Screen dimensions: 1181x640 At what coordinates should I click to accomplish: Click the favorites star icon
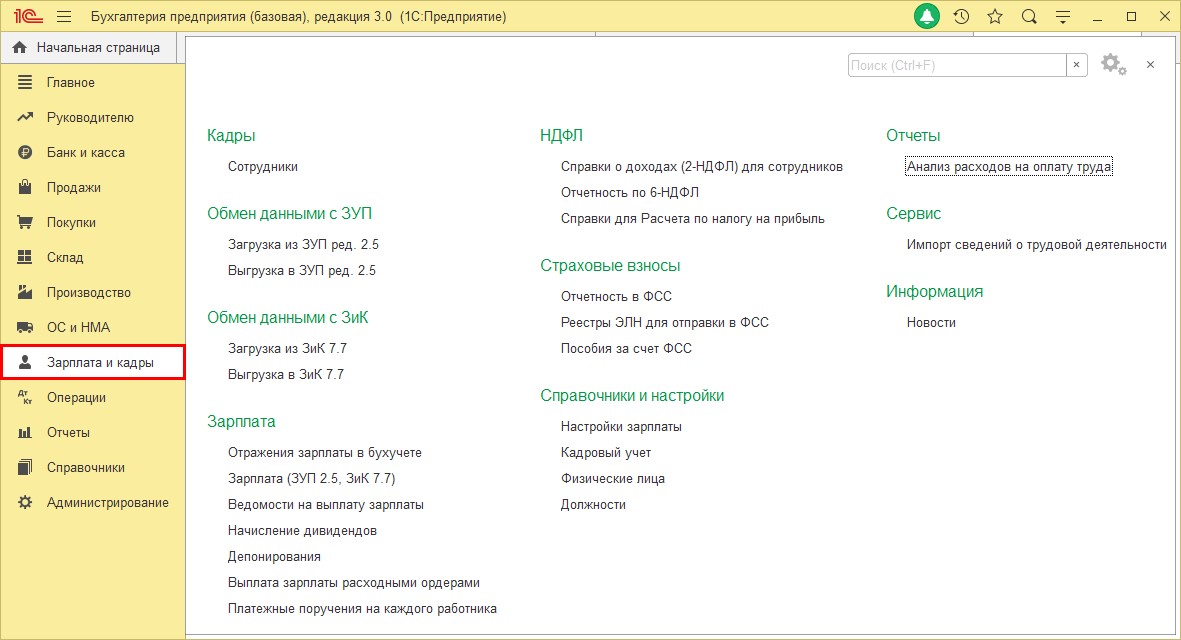click(x=995, y=17)
